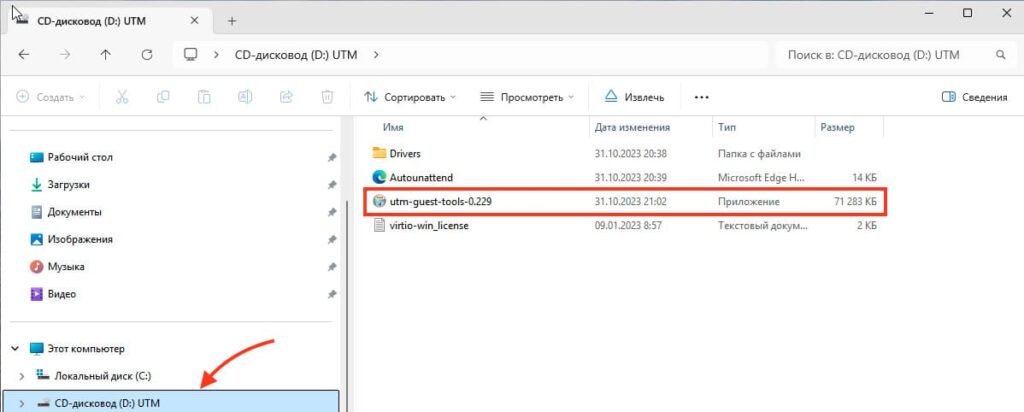Expand the Этот компьютер tree node

pos(15,348)
